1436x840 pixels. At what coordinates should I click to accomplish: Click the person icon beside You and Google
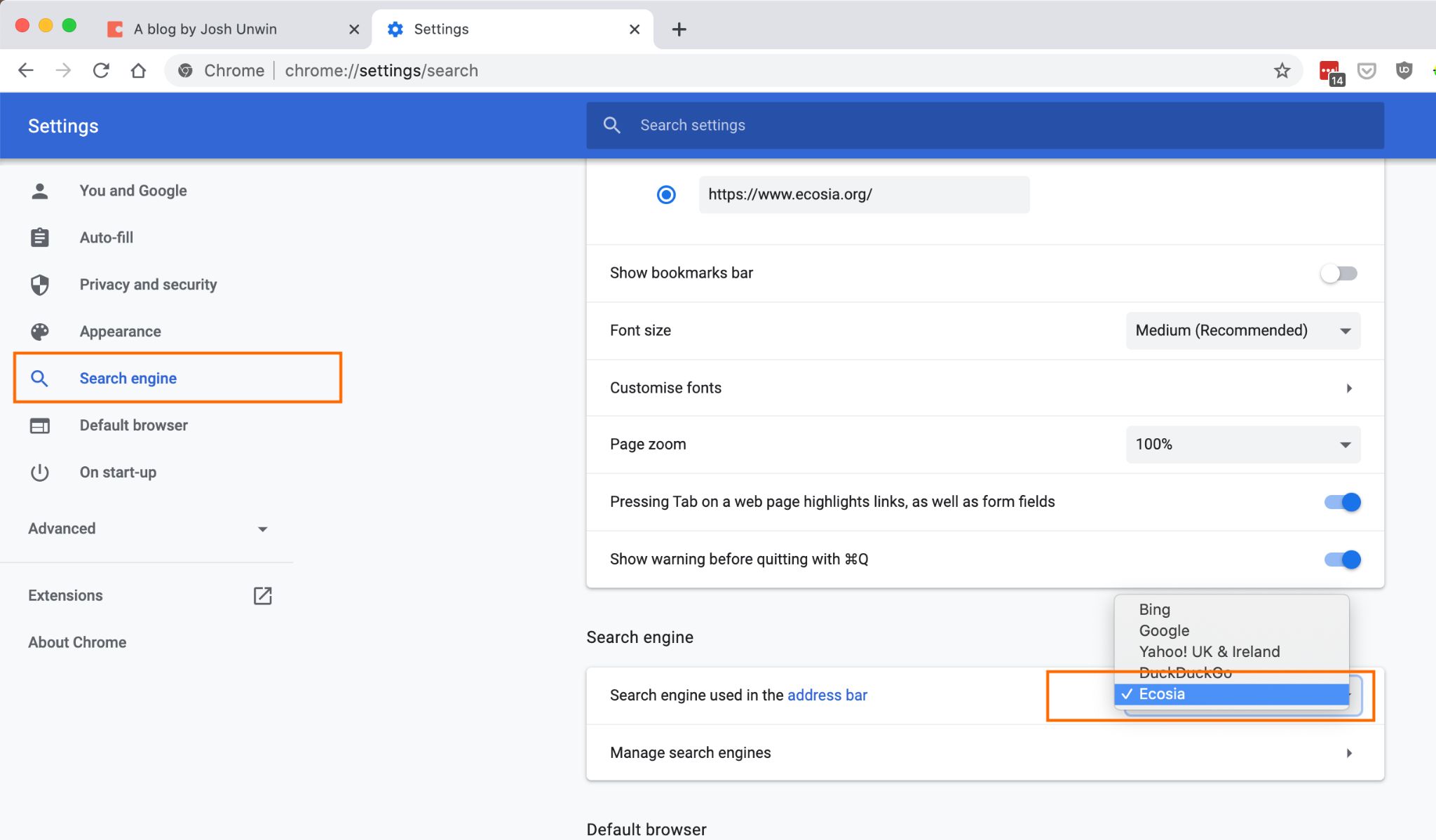click(40, 191)
